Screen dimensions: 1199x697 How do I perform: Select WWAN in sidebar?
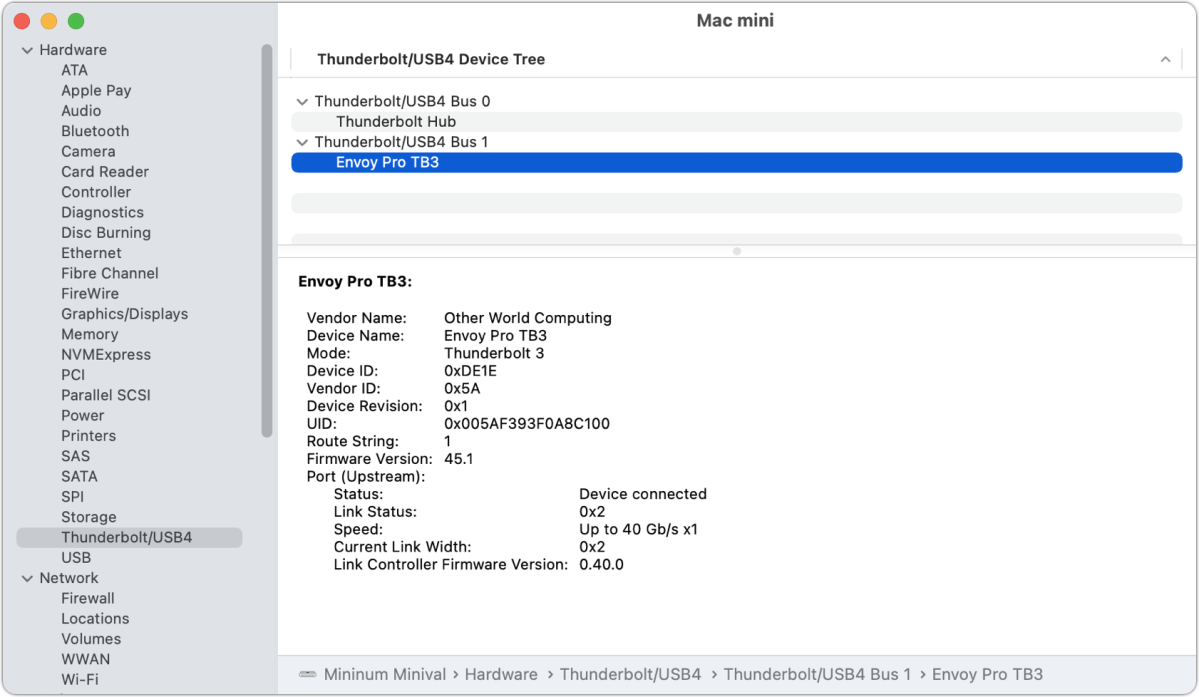(x=85, y=659)
